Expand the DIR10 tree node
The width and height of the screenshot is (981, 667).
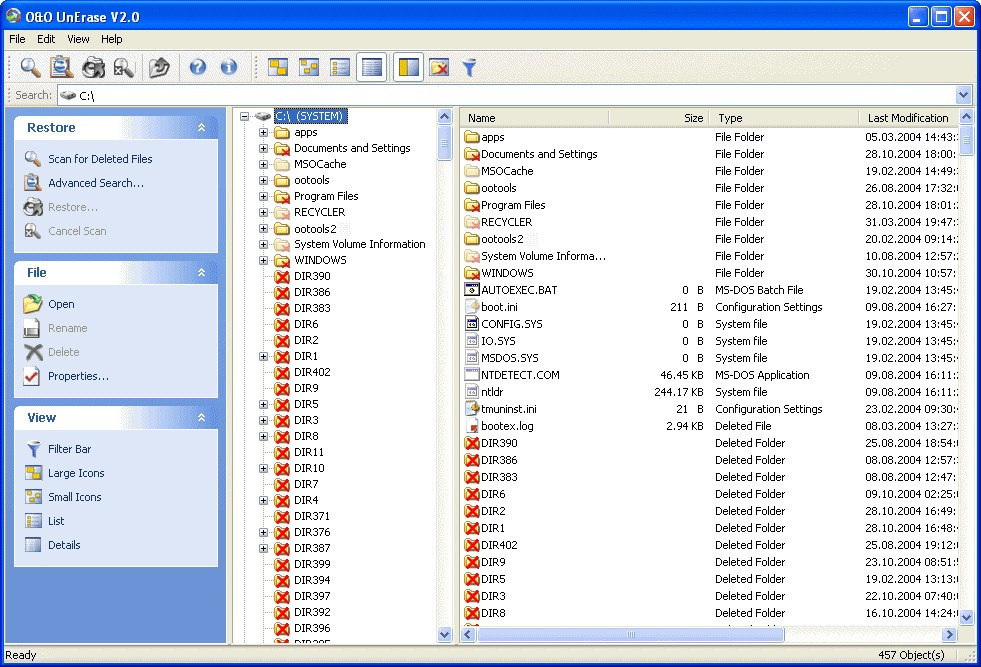(x=263, y=469)
